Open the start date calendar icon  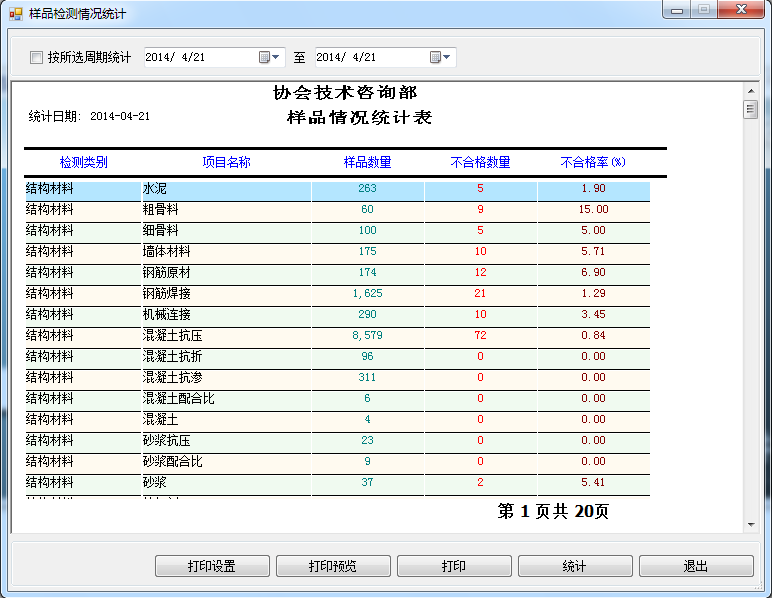click(x=264, y=57)
